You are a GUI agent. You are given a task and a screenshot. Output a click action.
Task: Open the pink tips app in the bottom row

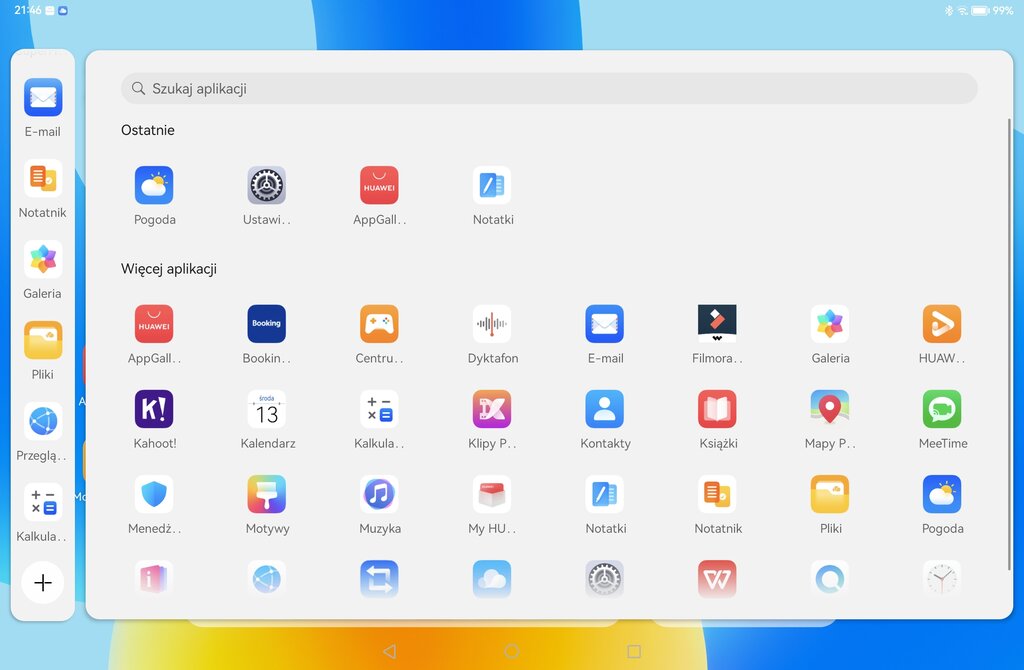point(154,579)
